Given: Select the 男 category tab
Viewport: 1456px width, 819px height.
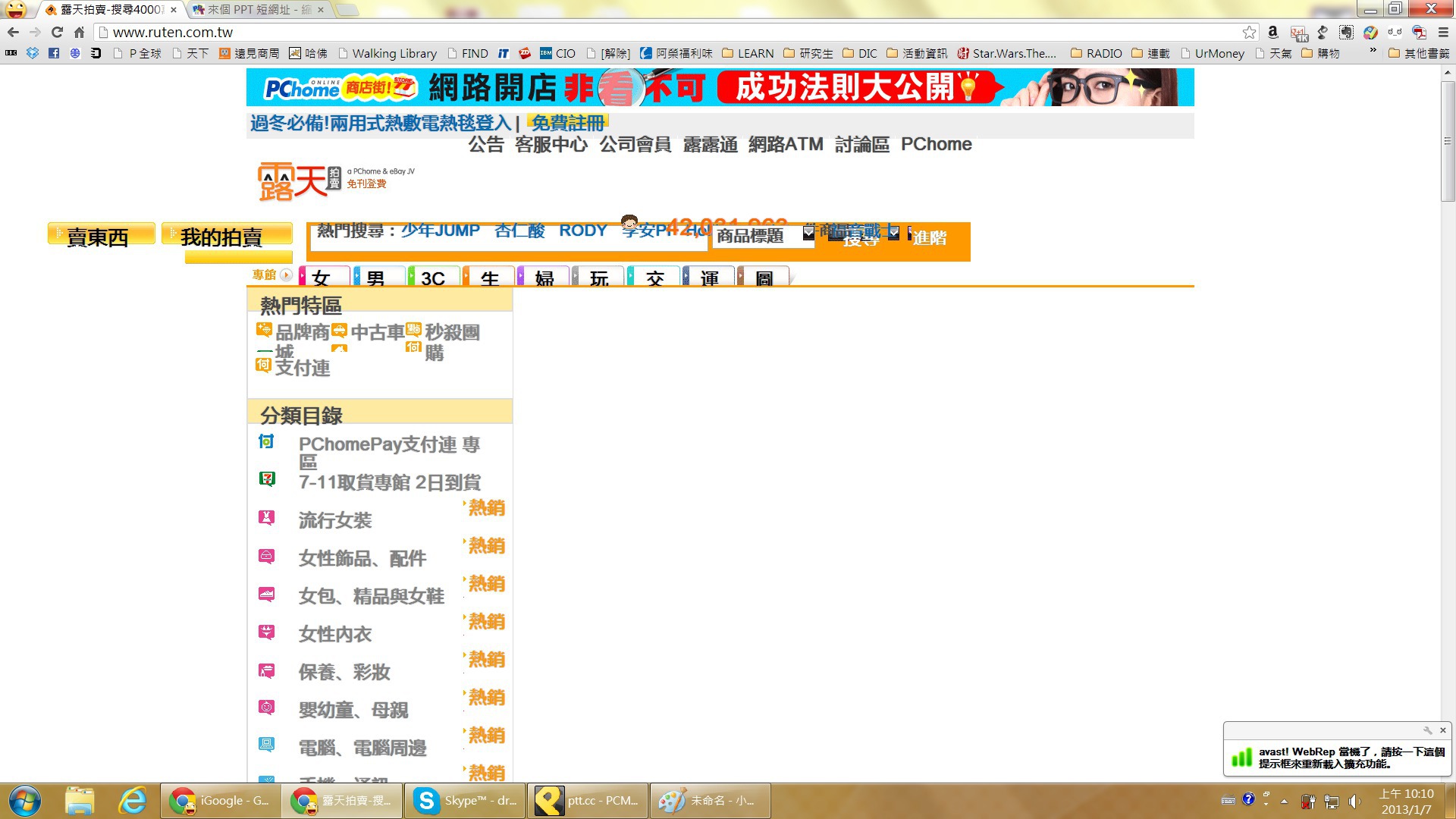Looking at the screenshot, I should (x=379, y=277).
